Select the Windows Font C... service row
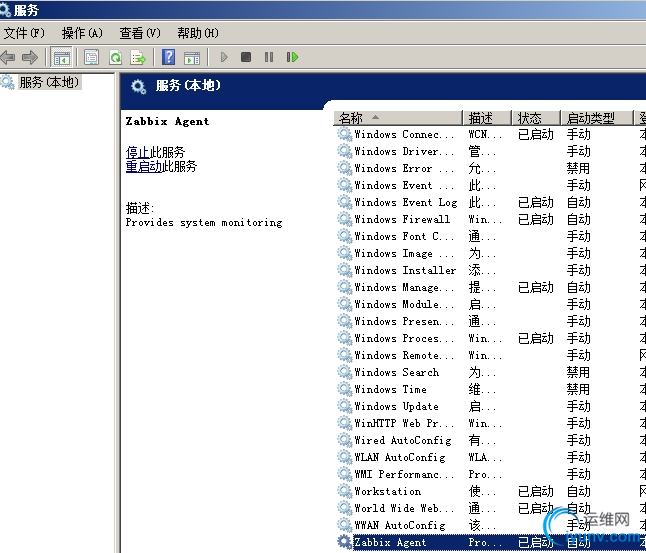This screenshot has width=646, height=553. (490, 236)
